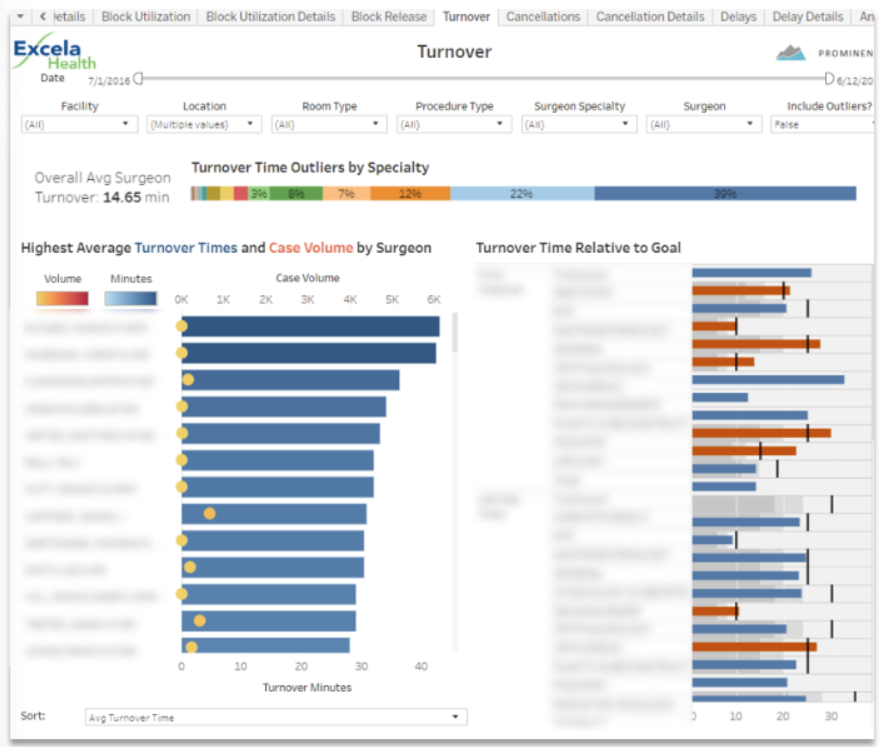The image size is (885, 747).
Task: Select the Block Release tab
Action: point(389,17)
